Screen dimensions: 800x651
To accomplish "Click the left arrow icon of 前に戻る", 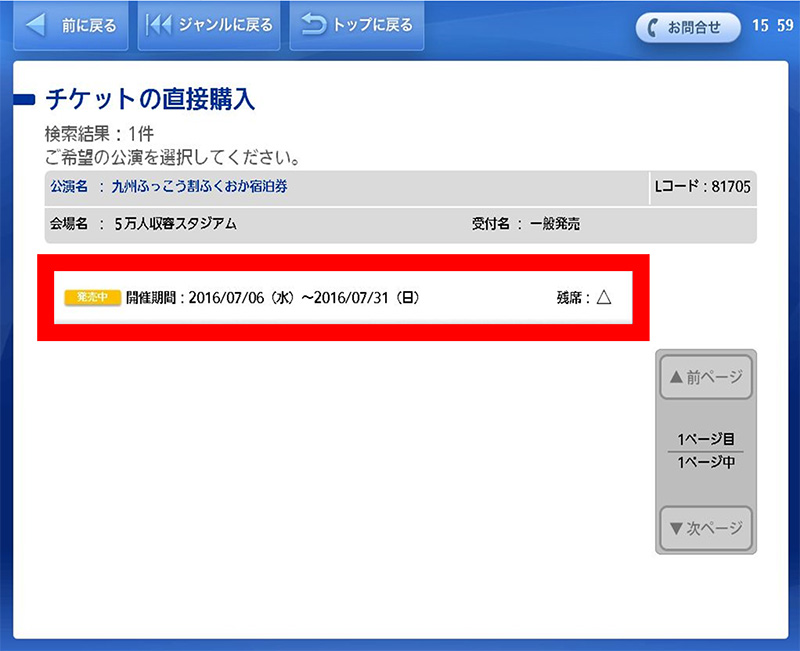I will [x=36, y=24].
